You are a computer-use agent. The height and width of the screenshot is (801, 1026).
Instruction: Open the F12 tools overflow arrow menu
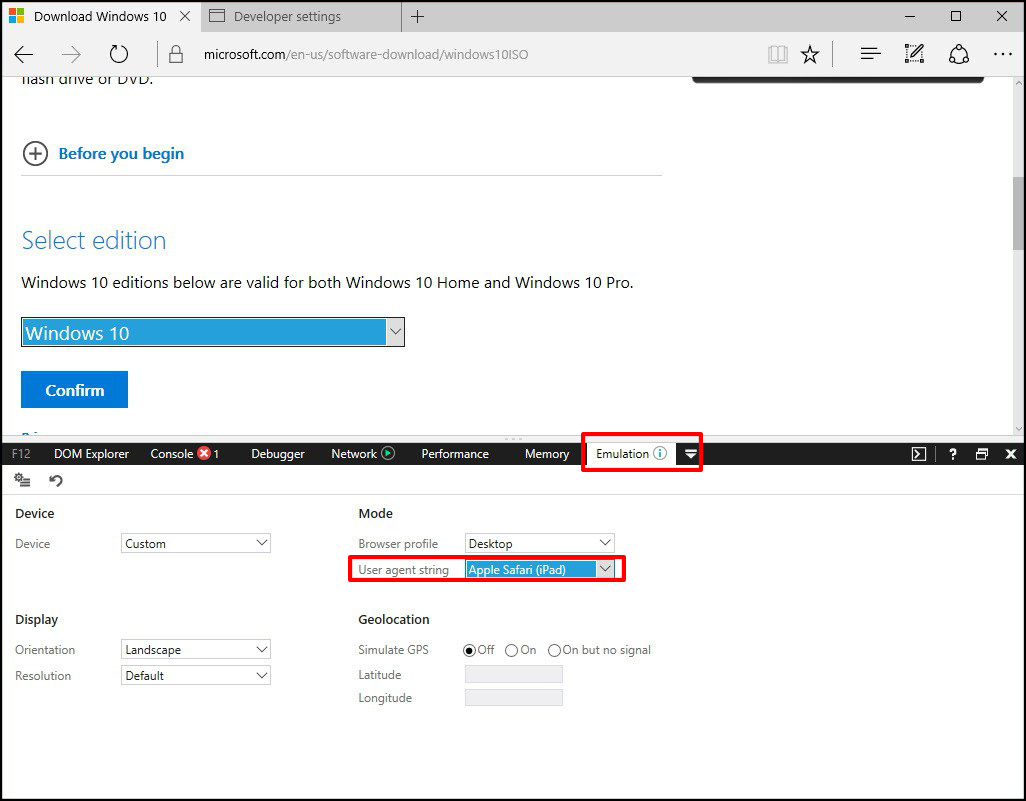[690, 454]
